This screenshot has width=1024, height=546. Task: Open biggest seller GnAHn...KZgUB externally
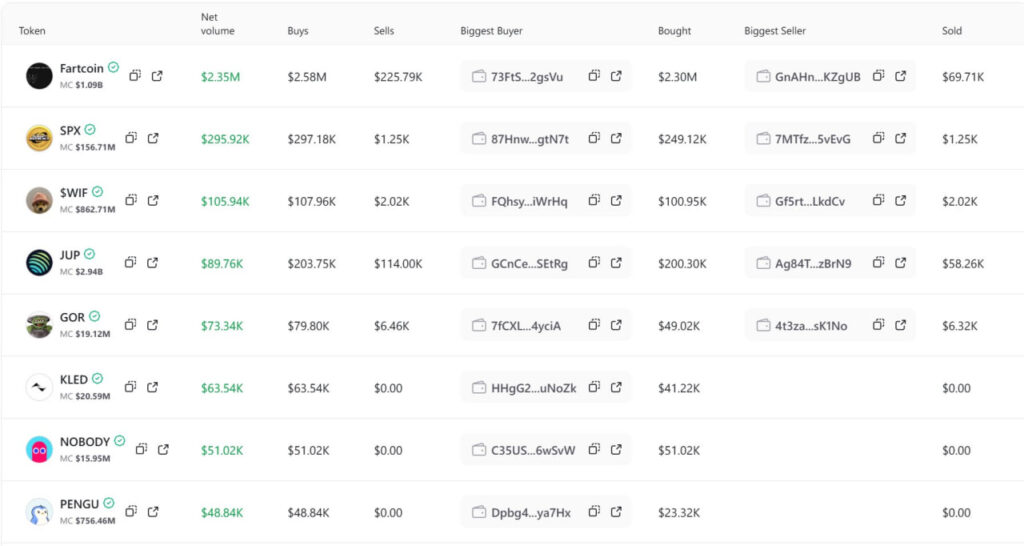pyautogui.click(x=901, y=76)
